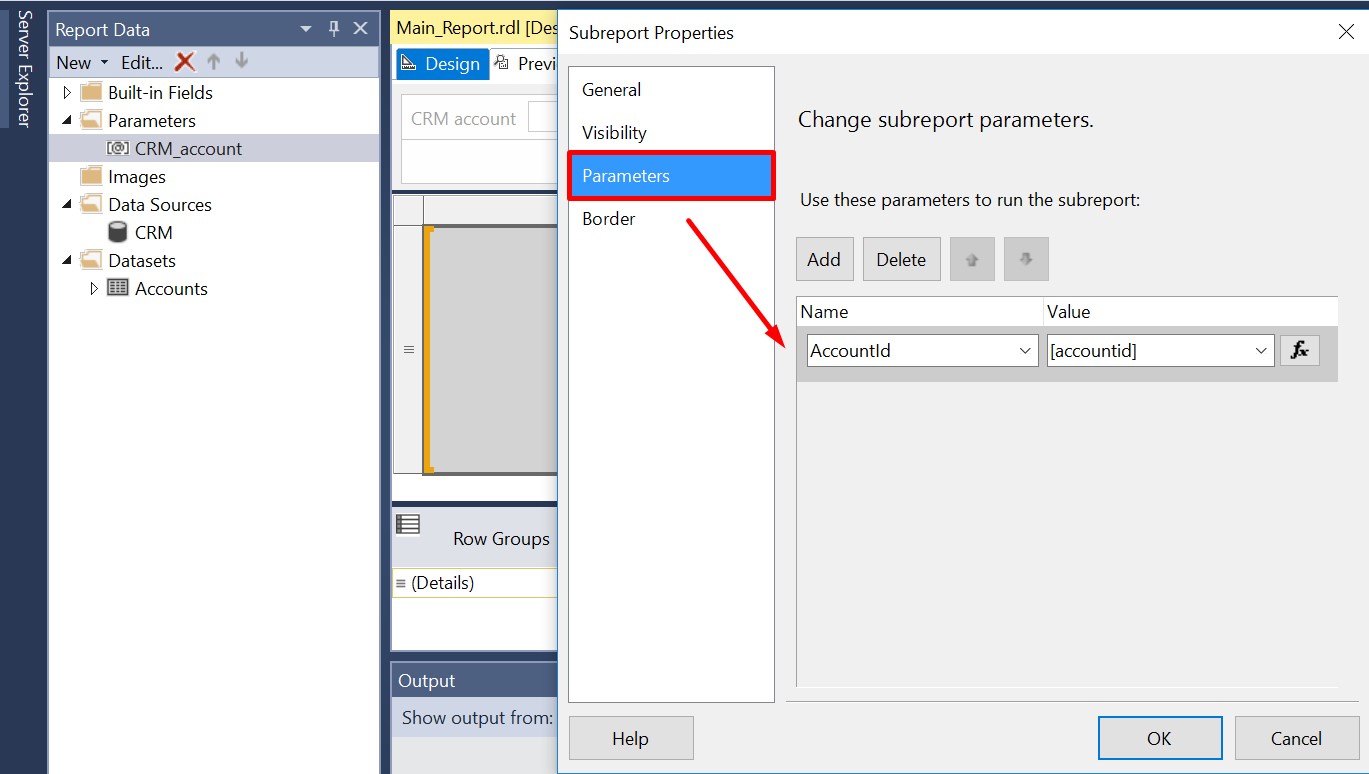1369x774 pixels.
Task: Click the Value column header
Action: tap(1190, 312)
